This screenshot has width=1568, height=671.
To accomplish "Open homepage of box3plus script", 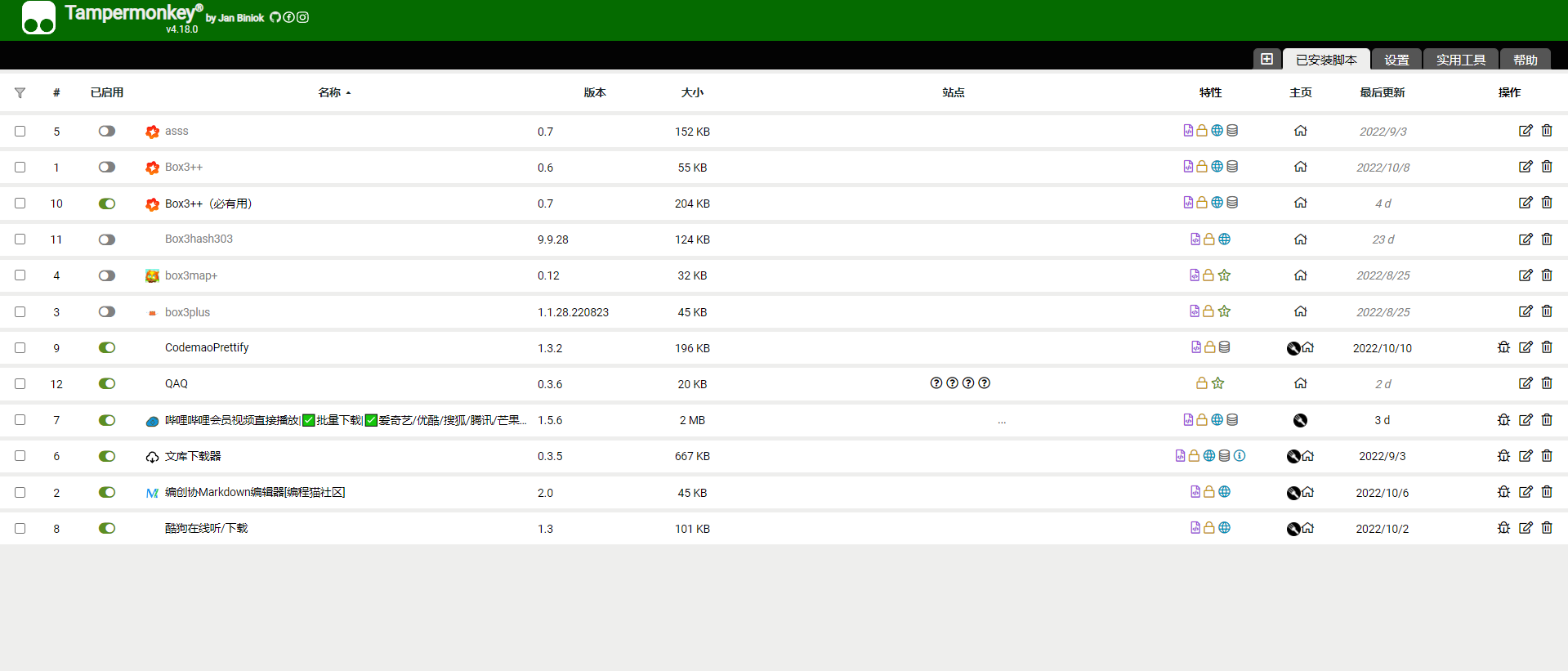I will [1301, 311].
